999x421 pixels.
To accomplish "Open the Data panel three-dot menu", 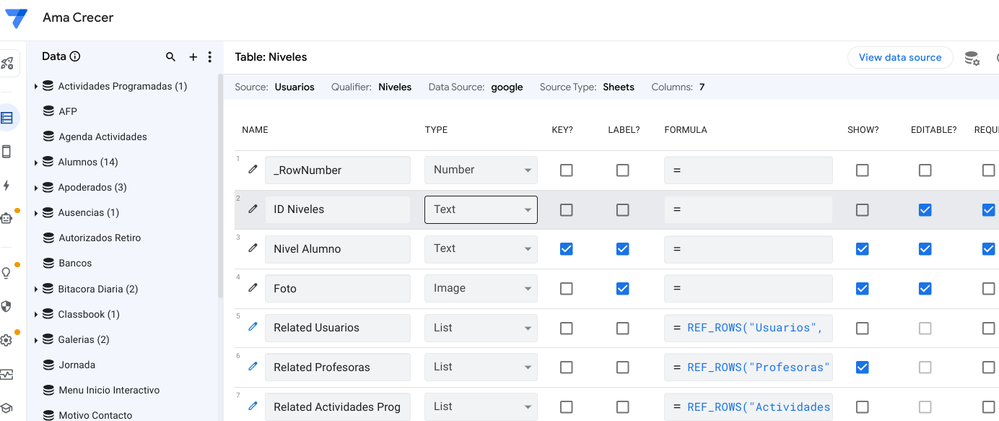I will click(x=210, y=57).
